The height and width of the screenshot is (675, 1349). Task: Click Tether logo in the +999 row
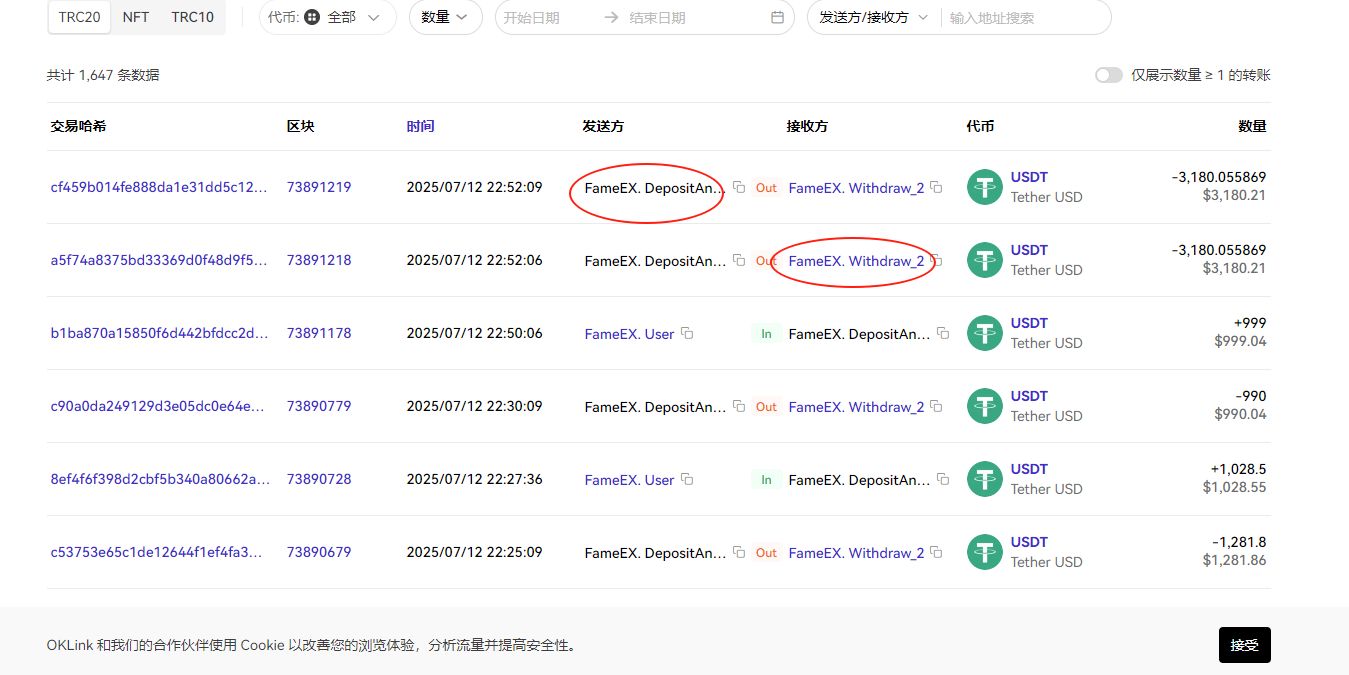(x=985, y=333)
